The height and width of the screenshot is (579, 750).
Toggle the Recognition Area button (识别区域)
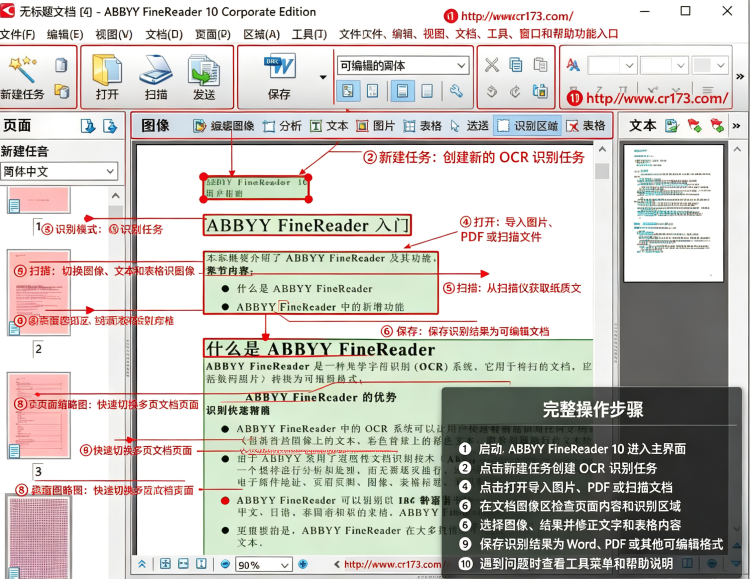[527, 126]
